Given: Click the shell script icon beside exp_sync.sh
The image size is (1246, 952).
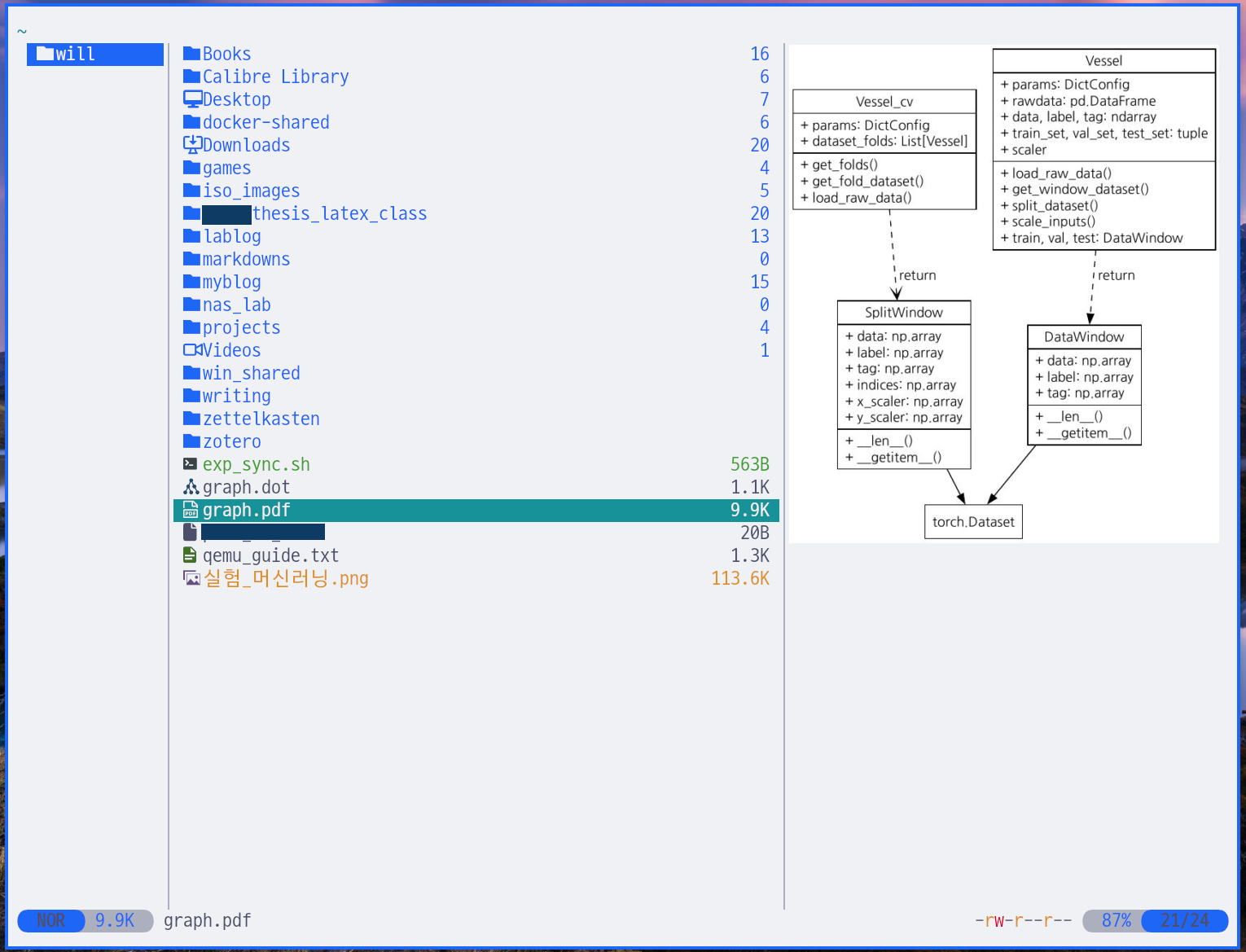Looking at the screenshot, I should pos(191,464).
